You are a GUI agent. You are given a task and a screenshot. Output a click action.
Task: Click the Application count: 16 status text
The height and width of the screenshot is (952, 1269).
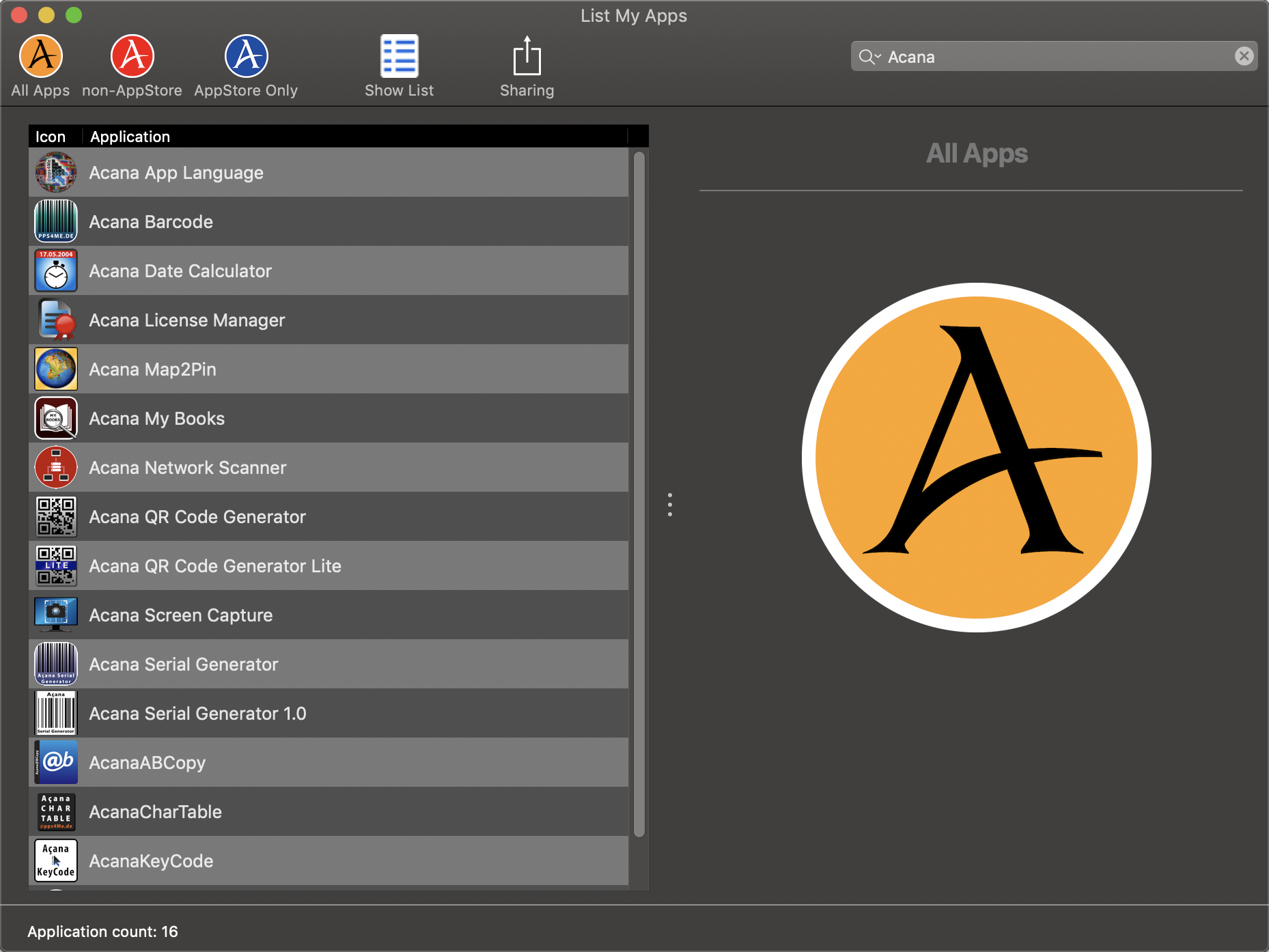(x=102, y=932)
